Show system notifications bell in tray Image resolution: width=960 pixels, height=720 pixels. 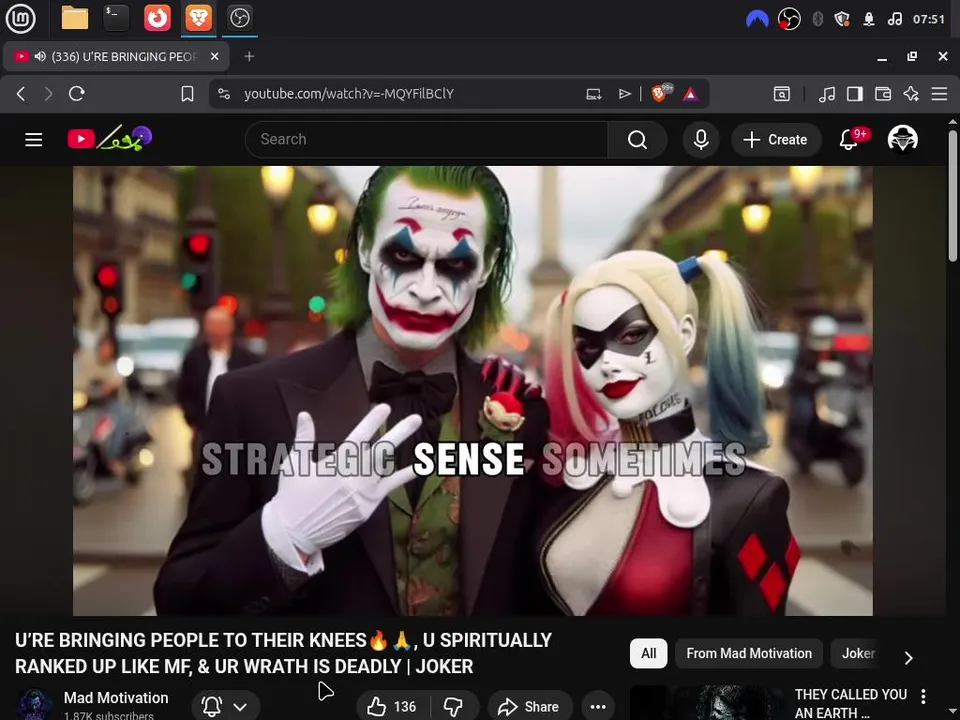(868, 20)
